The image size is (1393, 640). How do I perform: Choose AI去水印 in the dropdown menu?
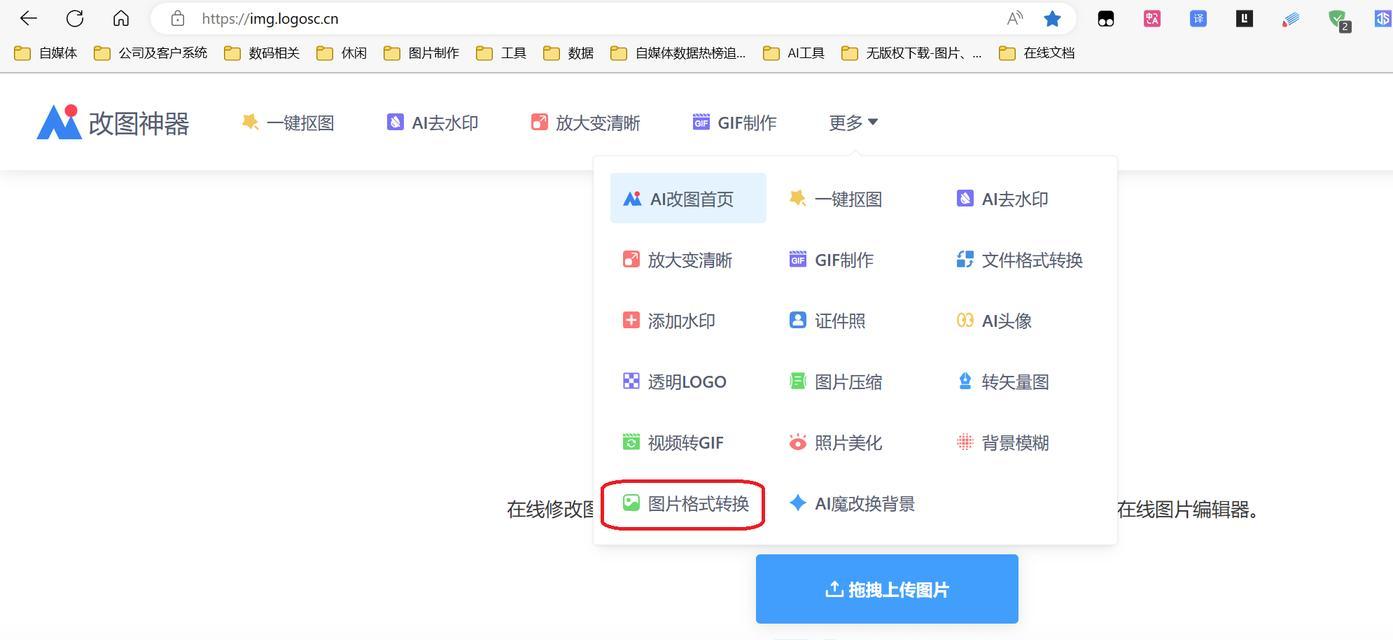tap(1002, 199)
